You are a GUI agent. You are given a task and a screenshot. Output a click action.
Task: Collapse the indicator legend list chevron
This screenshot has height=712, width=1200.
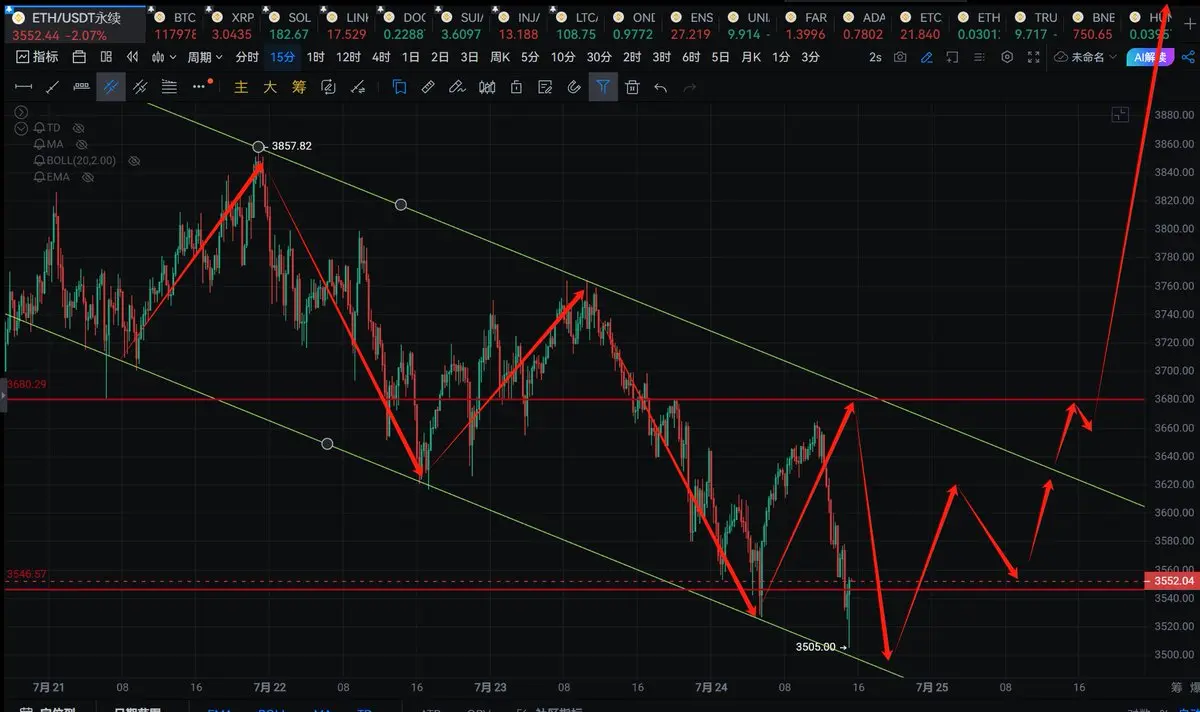(22, 129)
